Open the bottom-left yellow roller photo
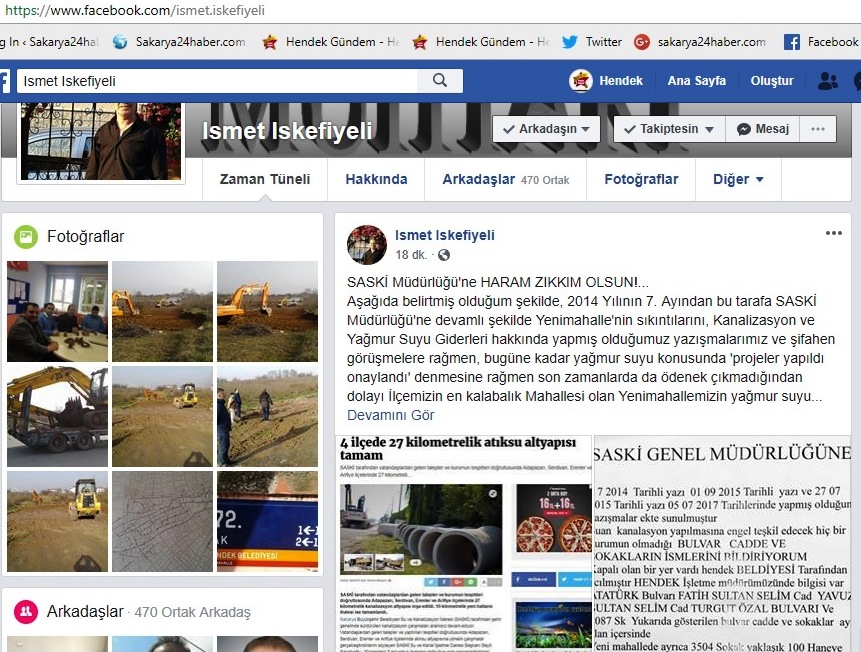Screen dimensions: 861x652 click(x=58, y=522)
